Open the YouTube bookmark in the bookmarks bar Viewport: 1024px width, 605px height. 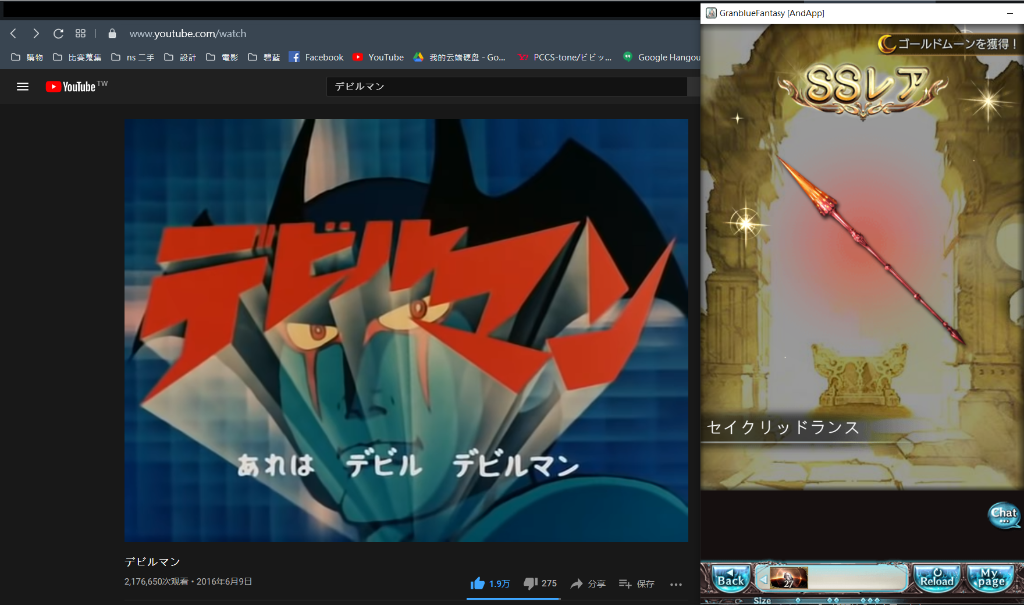tap(378, 57)
